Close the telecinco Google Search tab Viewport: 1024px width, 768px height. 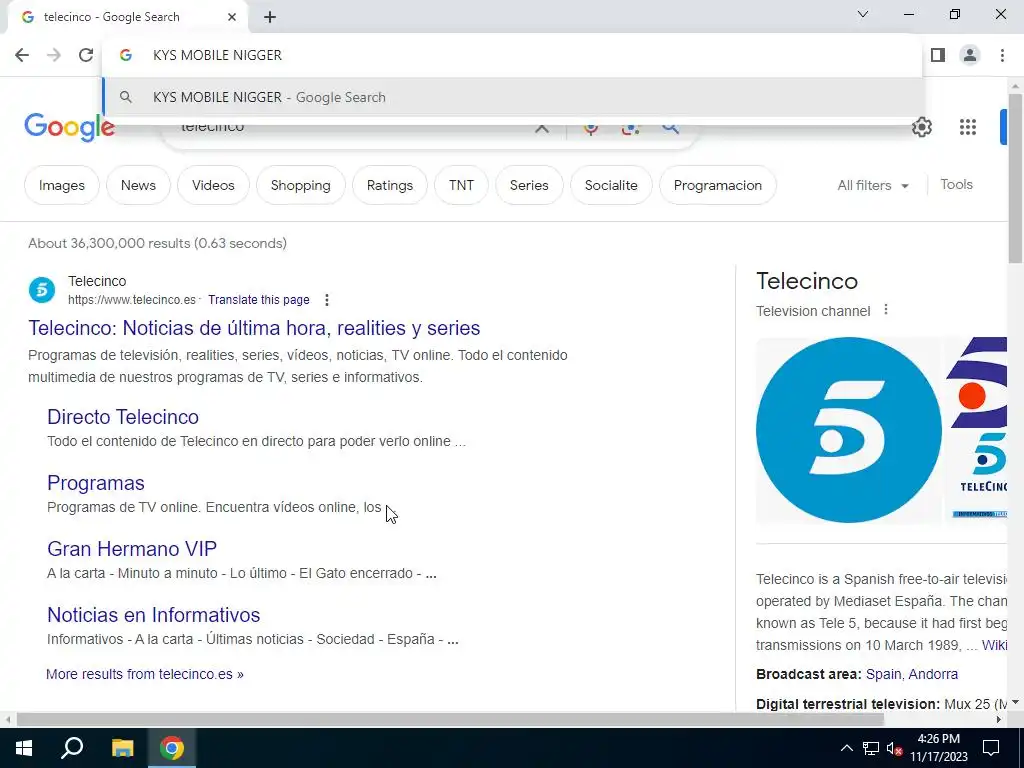(232, 17)
